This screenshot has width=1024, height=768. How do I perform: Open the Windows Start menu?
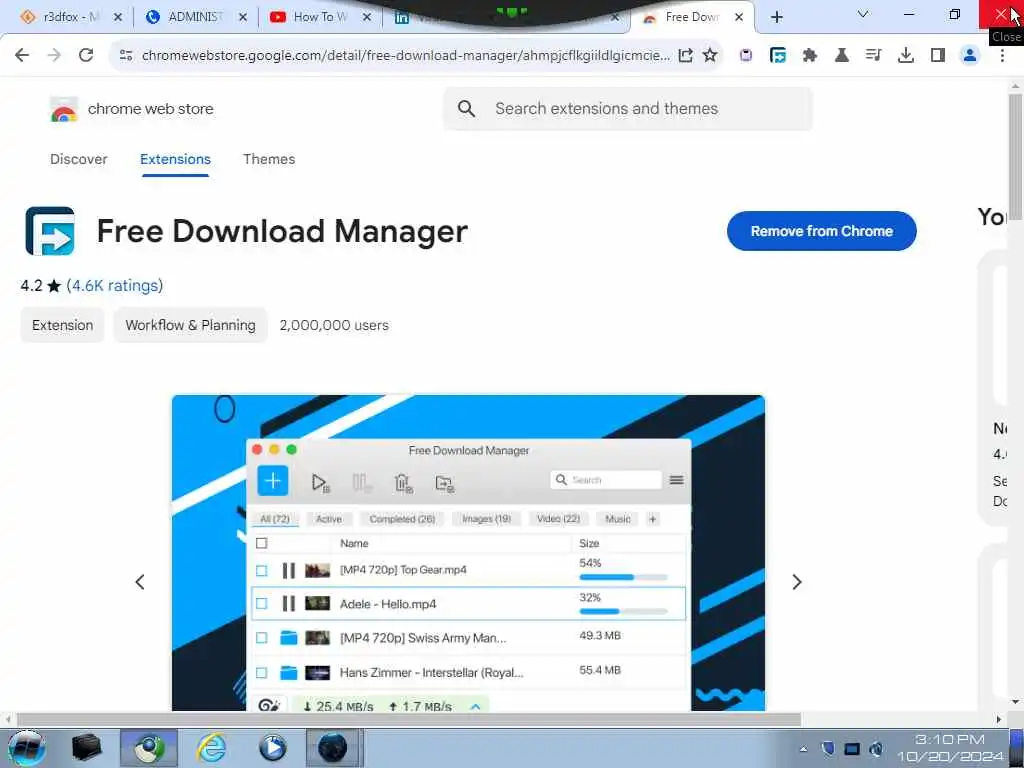tap(27, 748)
